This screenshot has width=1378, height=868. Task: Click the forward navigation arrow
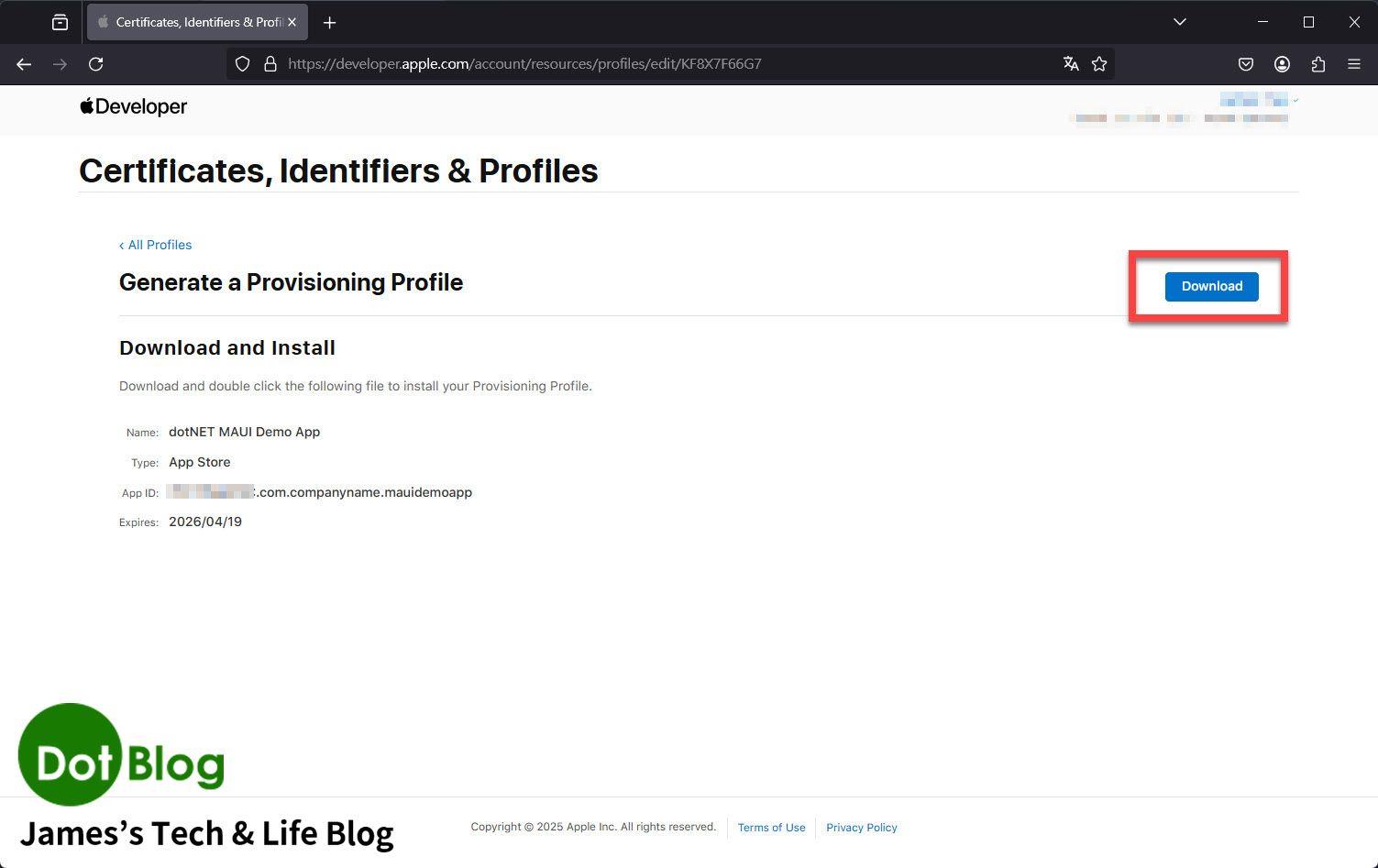[60, 64]
